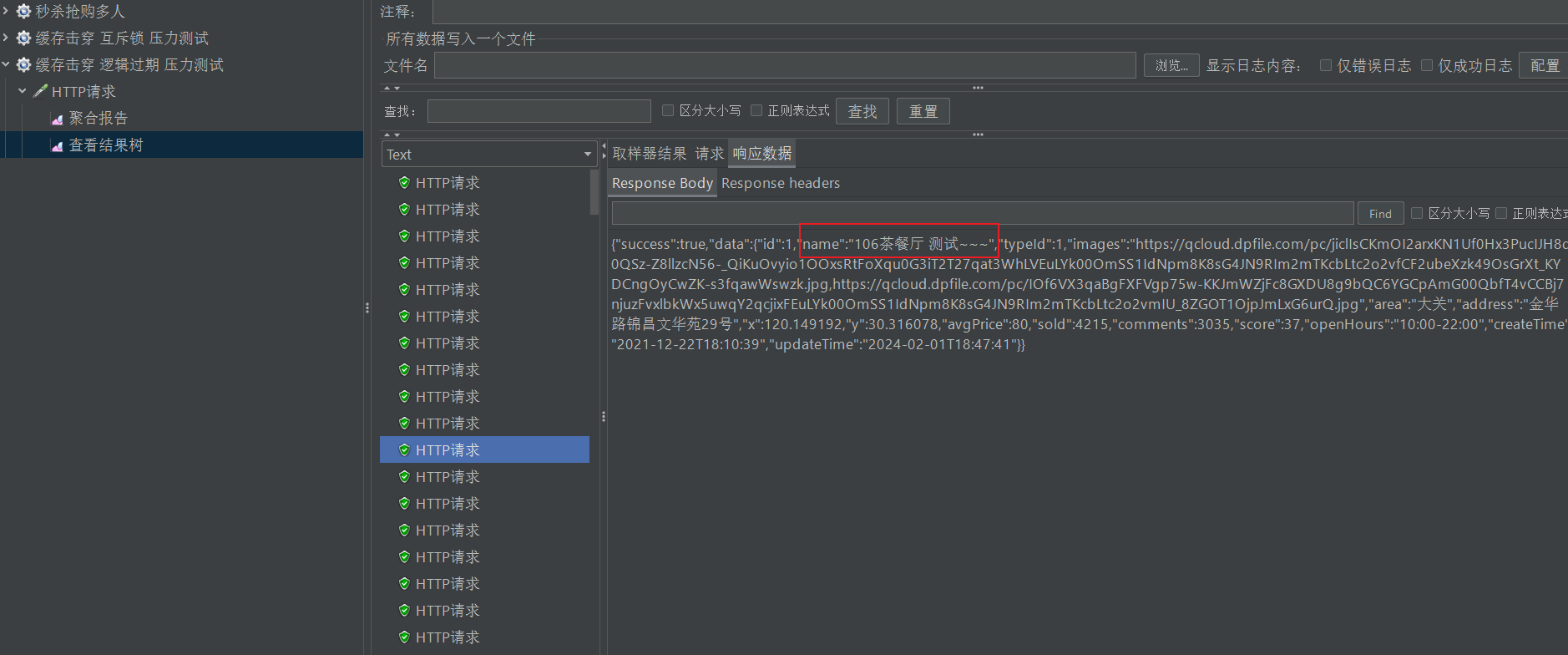The image size is (1568, 655).
Task: Click up arrow of splitter above 查找 row
Action: tap(387, 88)
